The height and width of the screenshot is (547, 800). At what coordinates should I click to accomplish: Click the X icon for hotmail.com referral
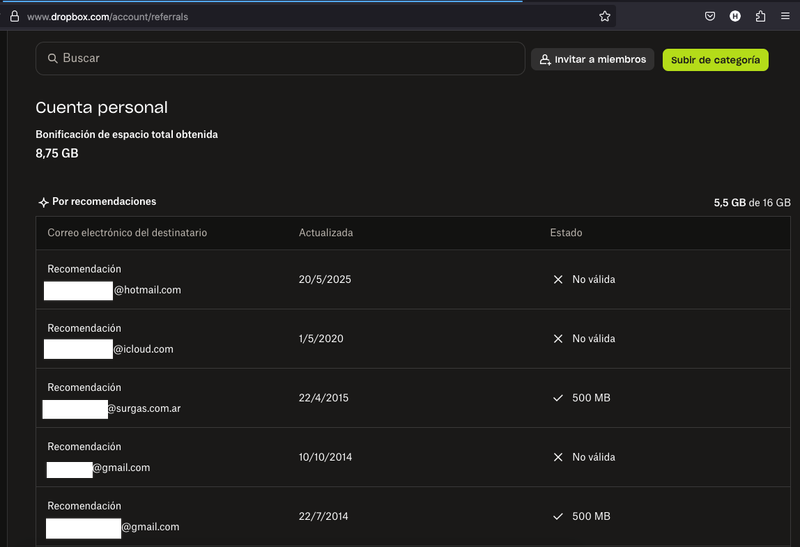558,280
